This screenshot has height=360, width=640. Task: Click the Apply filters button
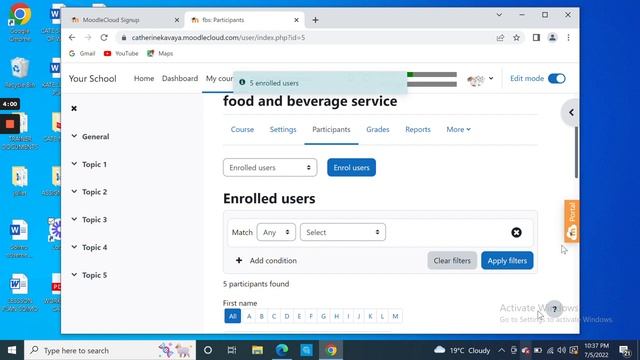coord(507,260)
